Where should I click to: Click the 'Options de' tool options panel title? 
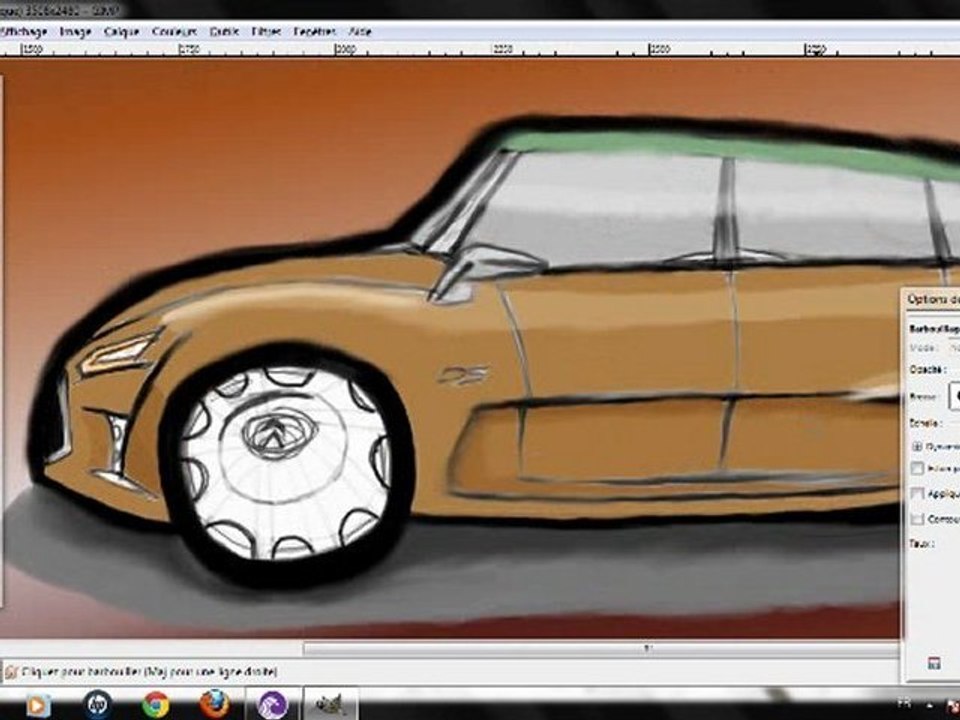coord(933,299)
